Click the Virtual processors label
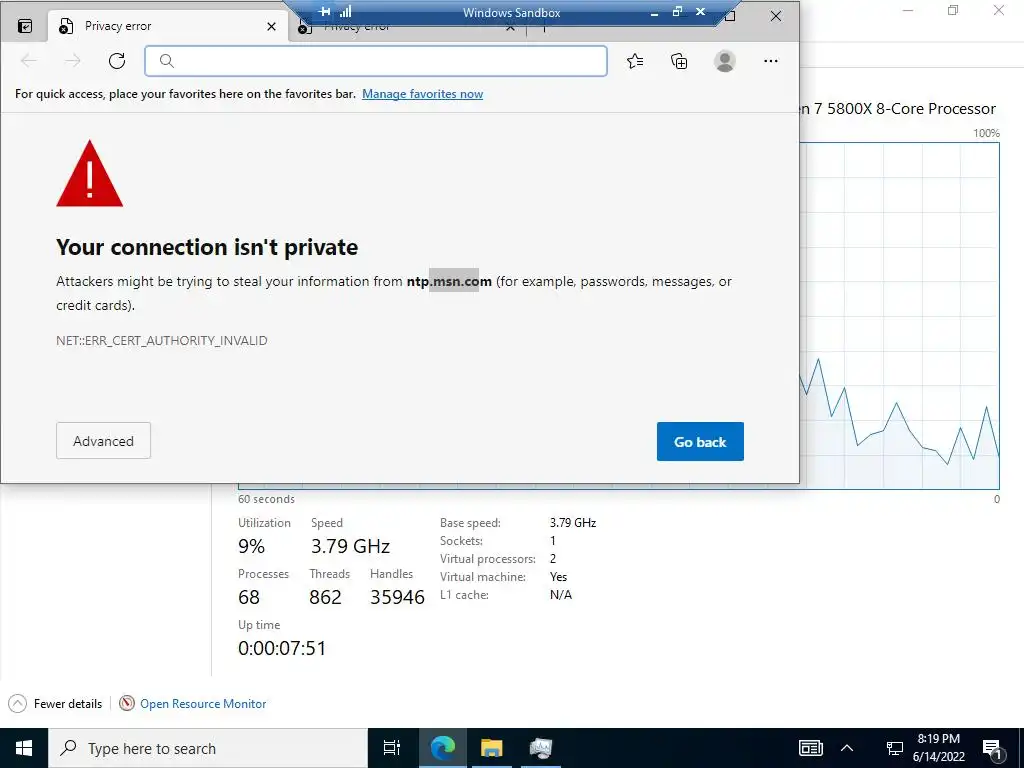Image resolution: width=1024 pixels, height=768 pixels. click(488, 559)
